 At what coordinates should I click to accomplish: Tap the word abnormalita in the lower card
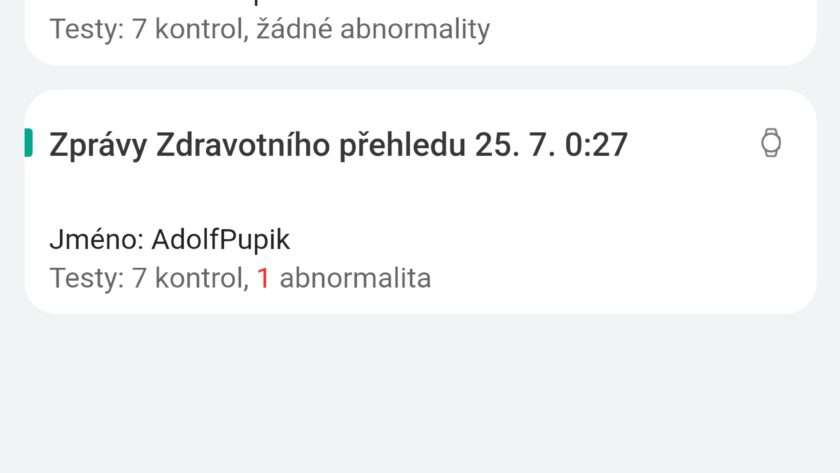click(x=355, y=278)
